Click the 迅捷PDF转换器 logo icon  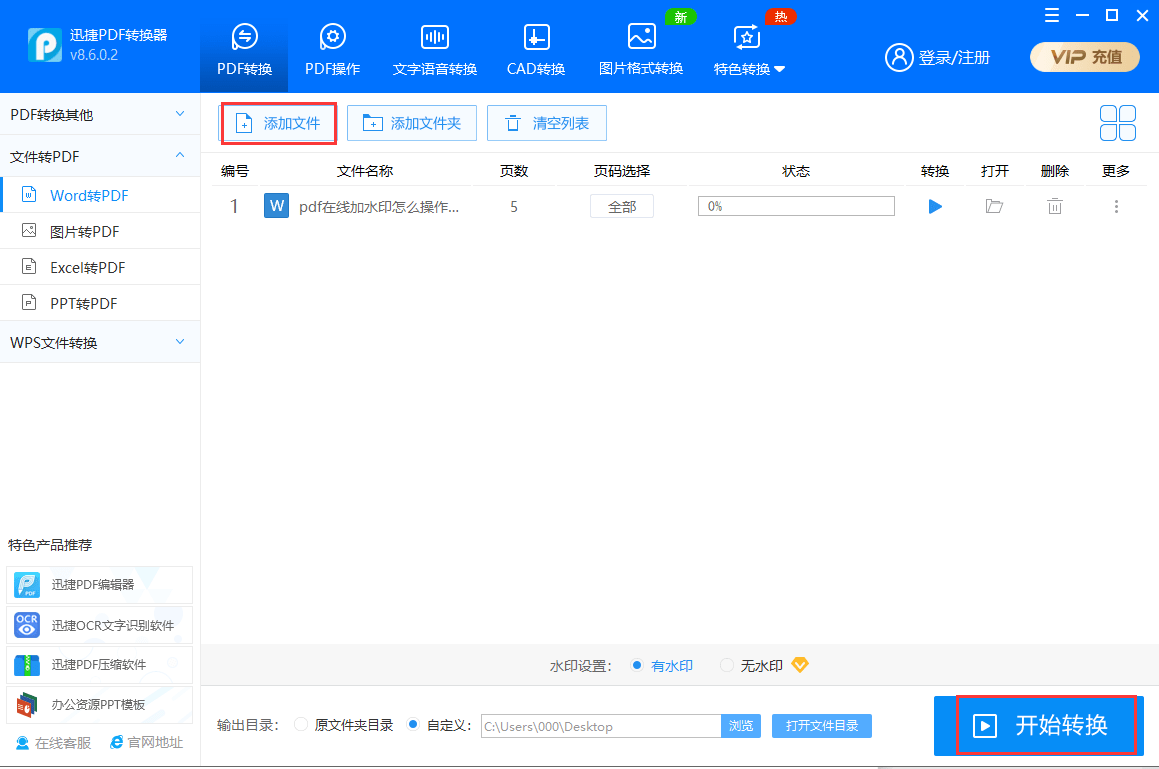(x=45, y=45)
